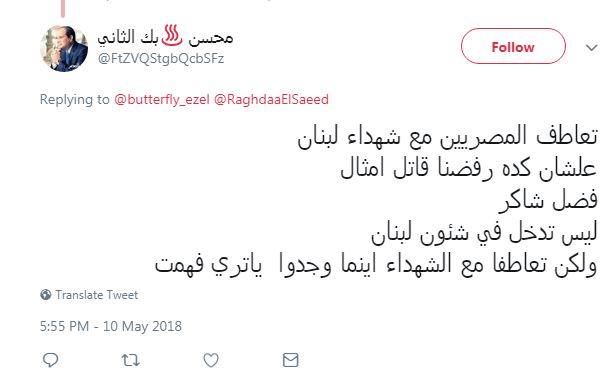Click the pink thread connector line above avatar
This screenshot has width=614, height=392.
63,9
